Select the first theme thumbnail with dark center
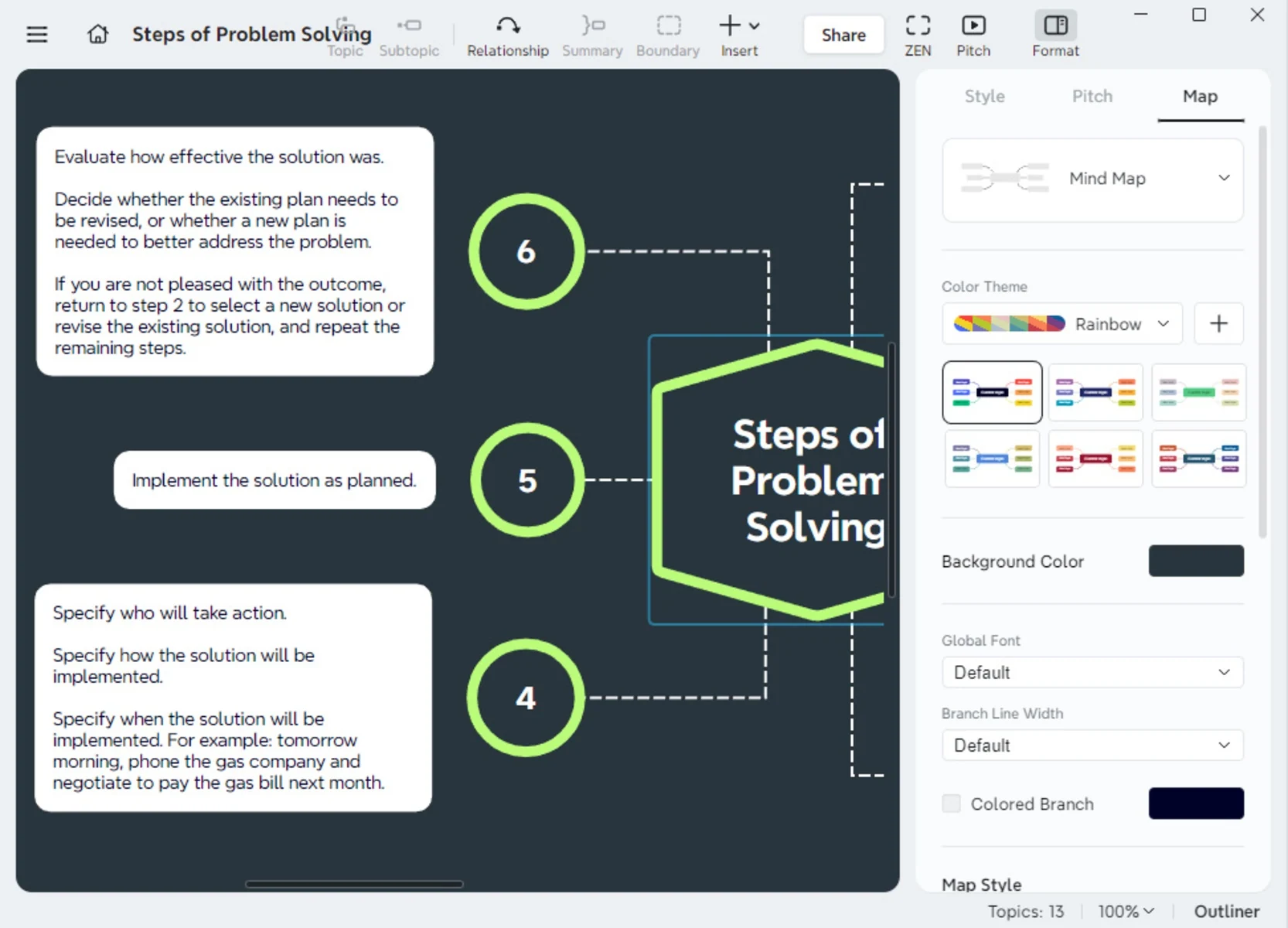The width and height of the screenshot is (1288, 928). click(x=992, y=392)
